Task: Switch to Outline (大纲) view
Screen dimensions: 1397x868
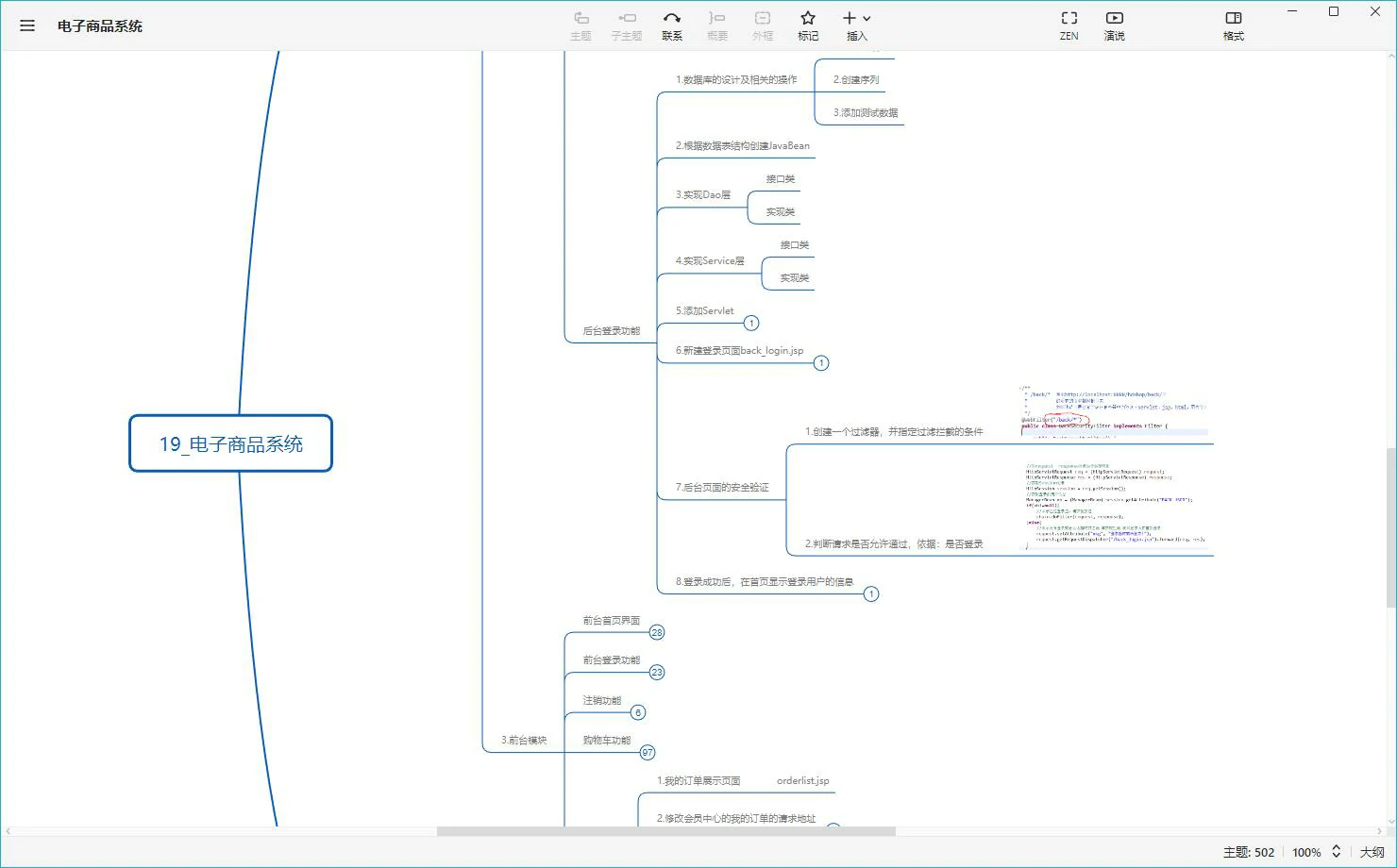Action: click(x=1372, y=852)
